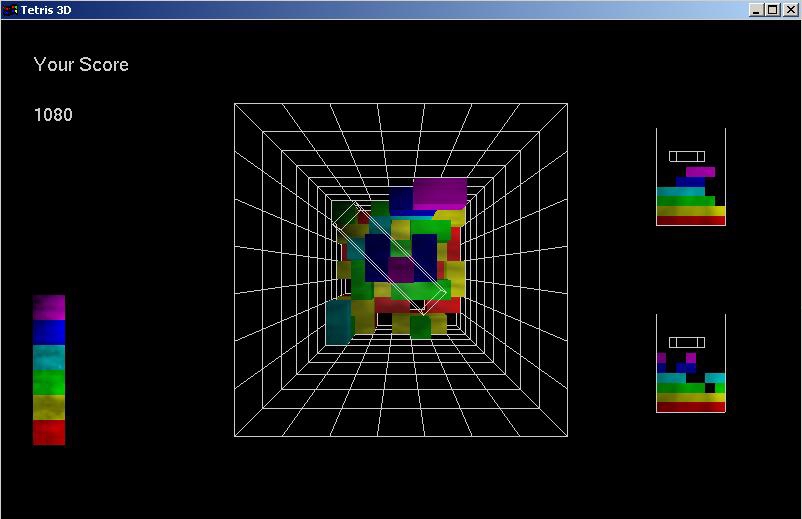Click the "Your Score" label
802x519 pixels.
click(81, 65)
